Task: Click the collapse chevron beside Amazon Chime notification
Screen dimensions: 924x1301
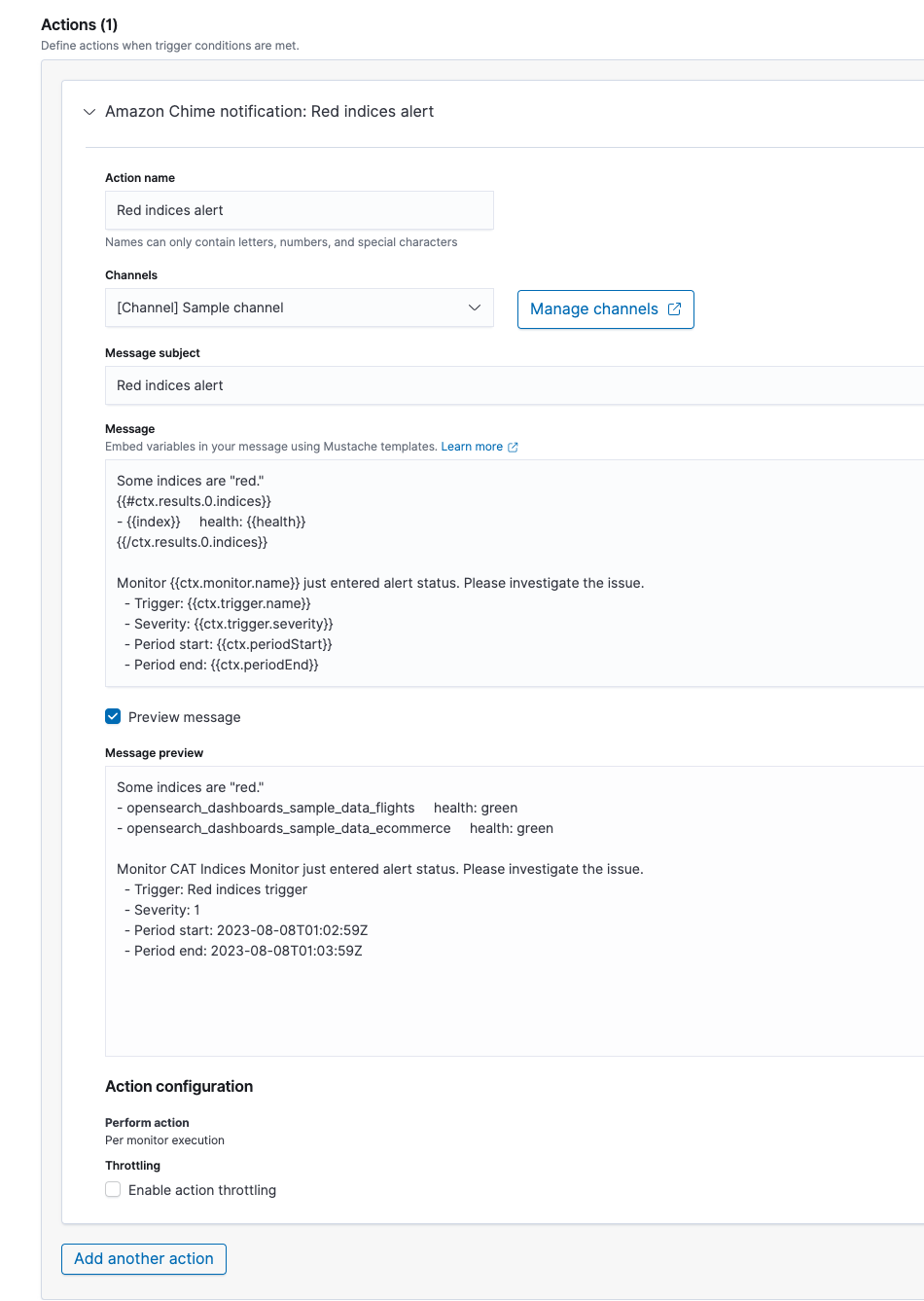Action: coord(89,112)
